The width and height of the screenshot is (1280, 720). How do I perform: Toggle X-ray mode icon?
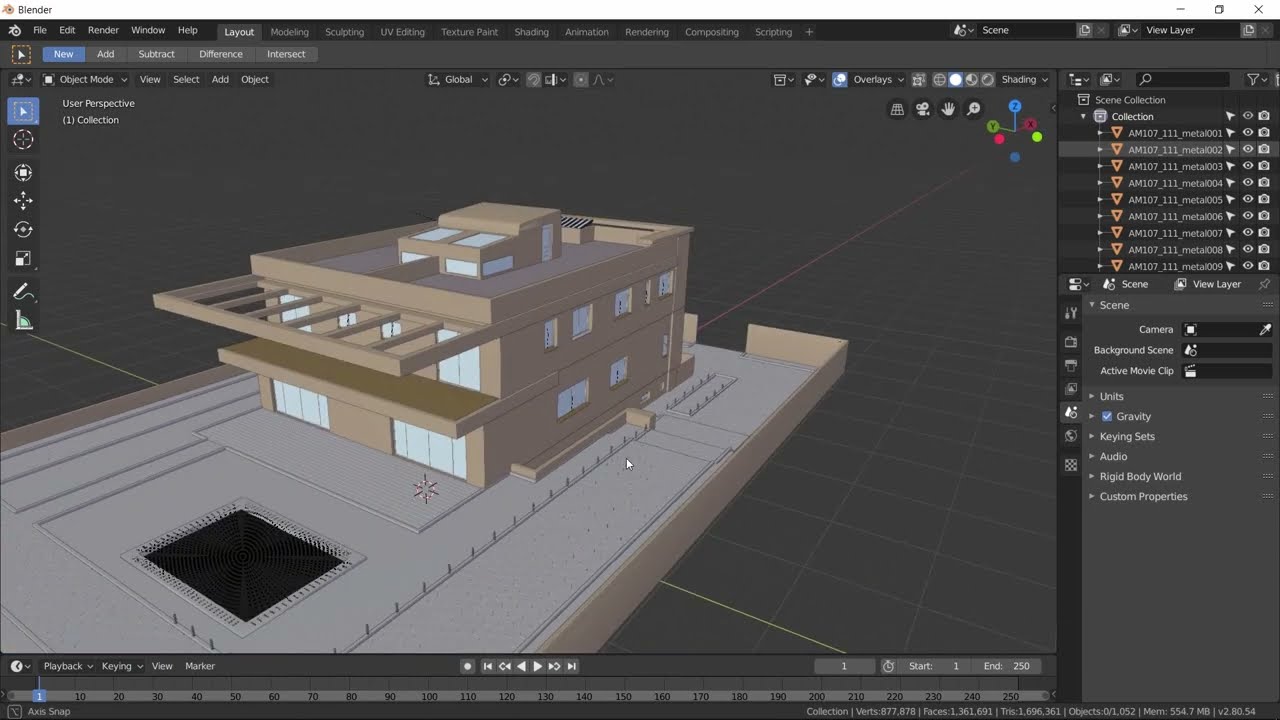pyautogui.click(x=918, y=80)
